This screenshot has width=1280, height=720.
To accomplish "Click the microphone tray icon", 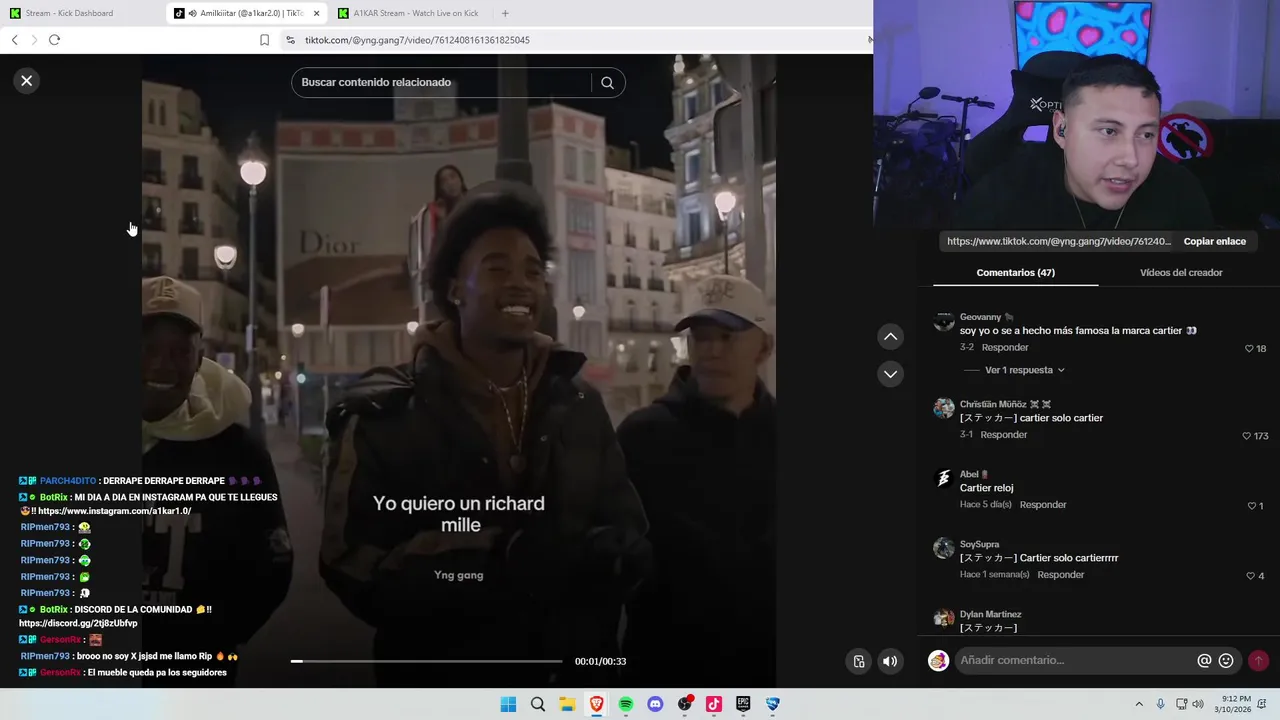I will click(x=1160, y=704).
